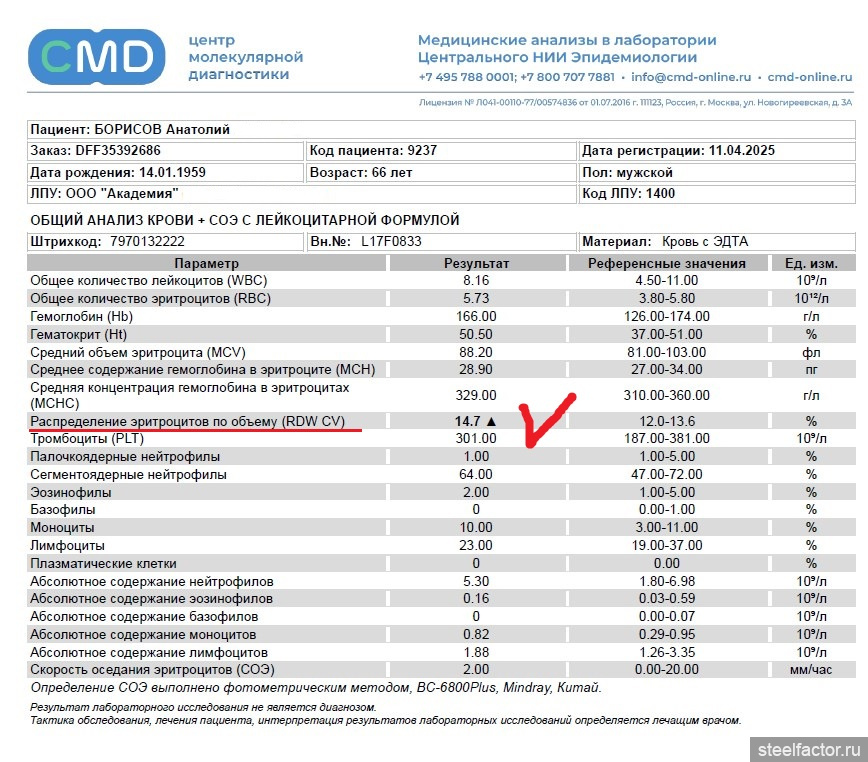Click the title "ОБЩИЙ АНАЛИЗ КРОВИ + СОЭ"
This screenshot has height=762, width=868.
pos(245,220)
